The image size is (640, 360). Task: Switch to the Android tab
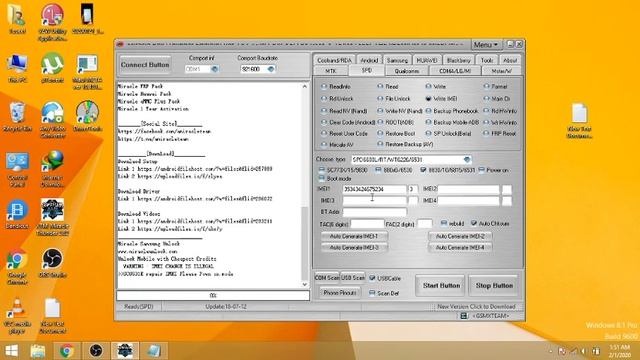369,60
